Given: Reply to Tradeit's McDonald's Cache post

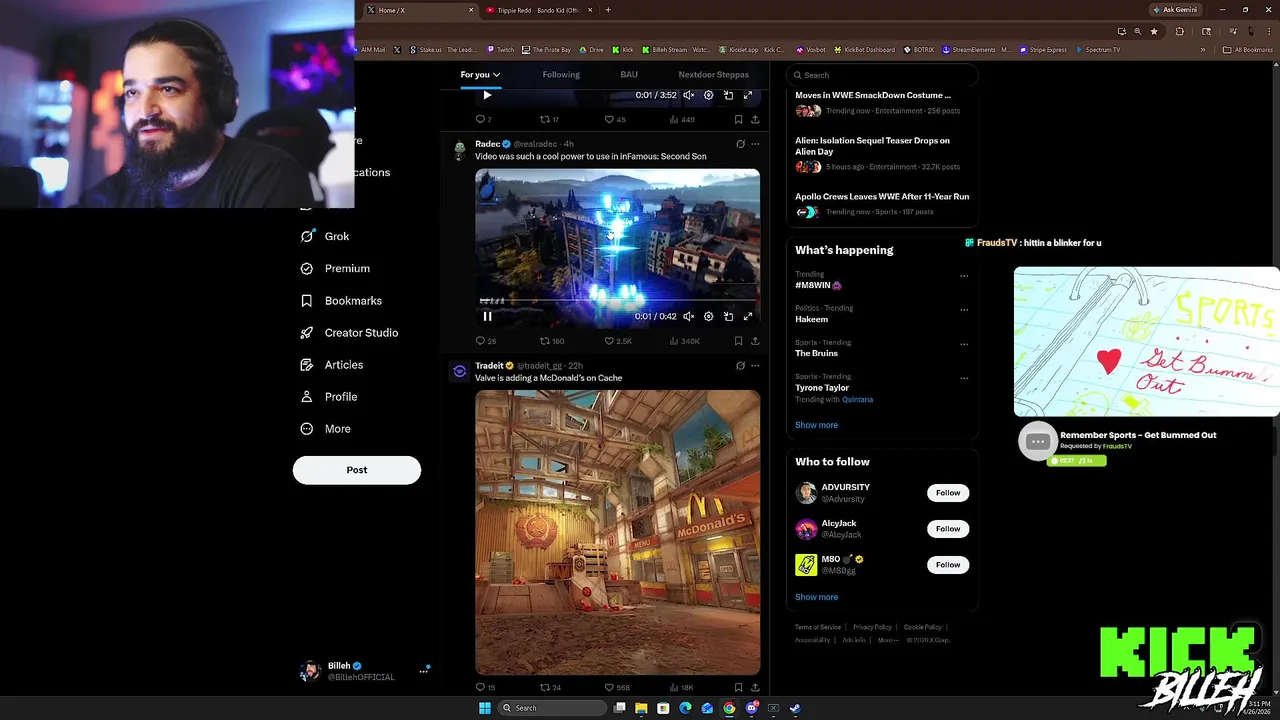Looking at the screenshot, I should [x=485, y=687].
